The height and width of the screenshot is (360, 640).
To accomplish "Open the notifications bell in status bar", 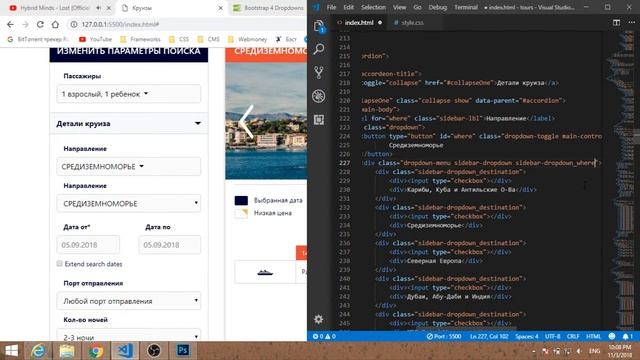I will (x=627, y=336).
